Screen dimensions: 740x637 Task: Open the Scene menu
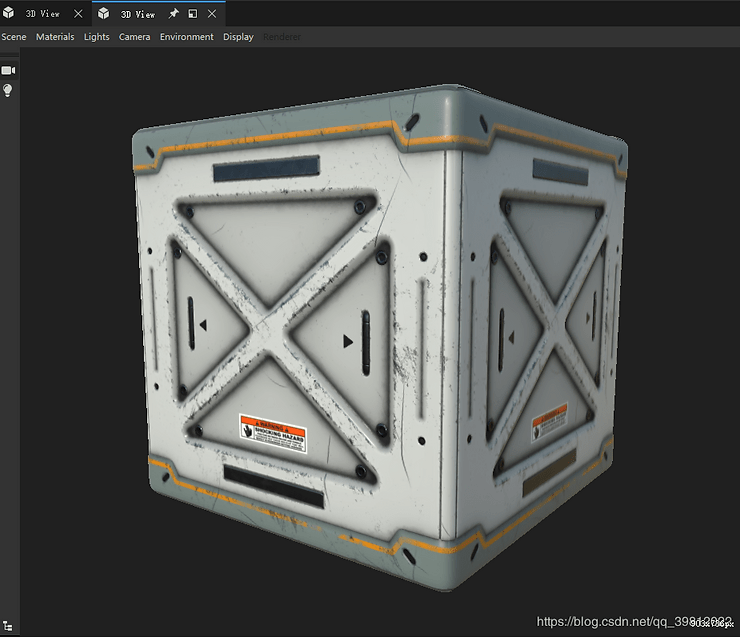click(x=14, y=37)
